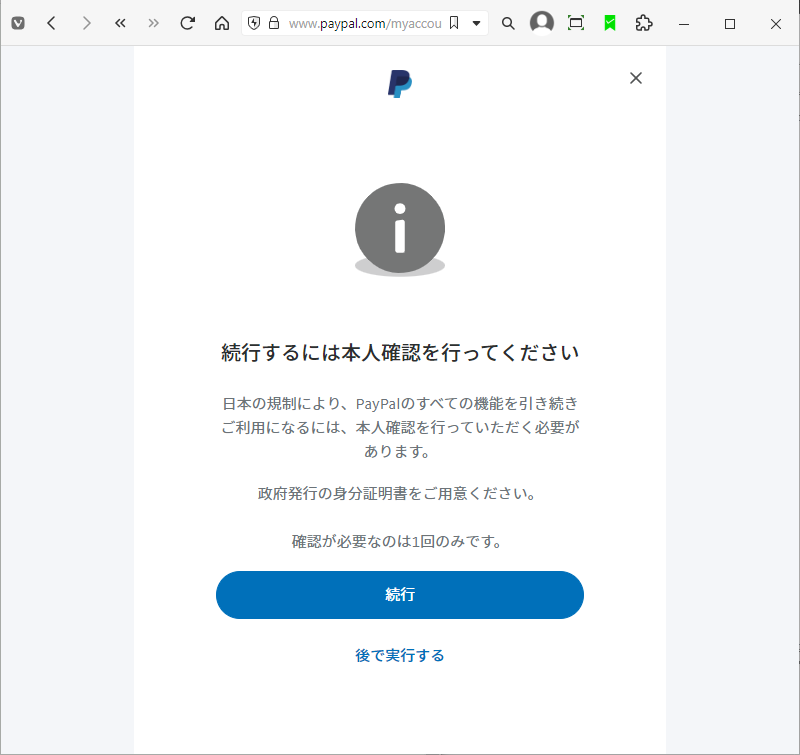The width and height of the screenshot is (800, 755).
Task: Go to the home page
Action: coord(222,23)
